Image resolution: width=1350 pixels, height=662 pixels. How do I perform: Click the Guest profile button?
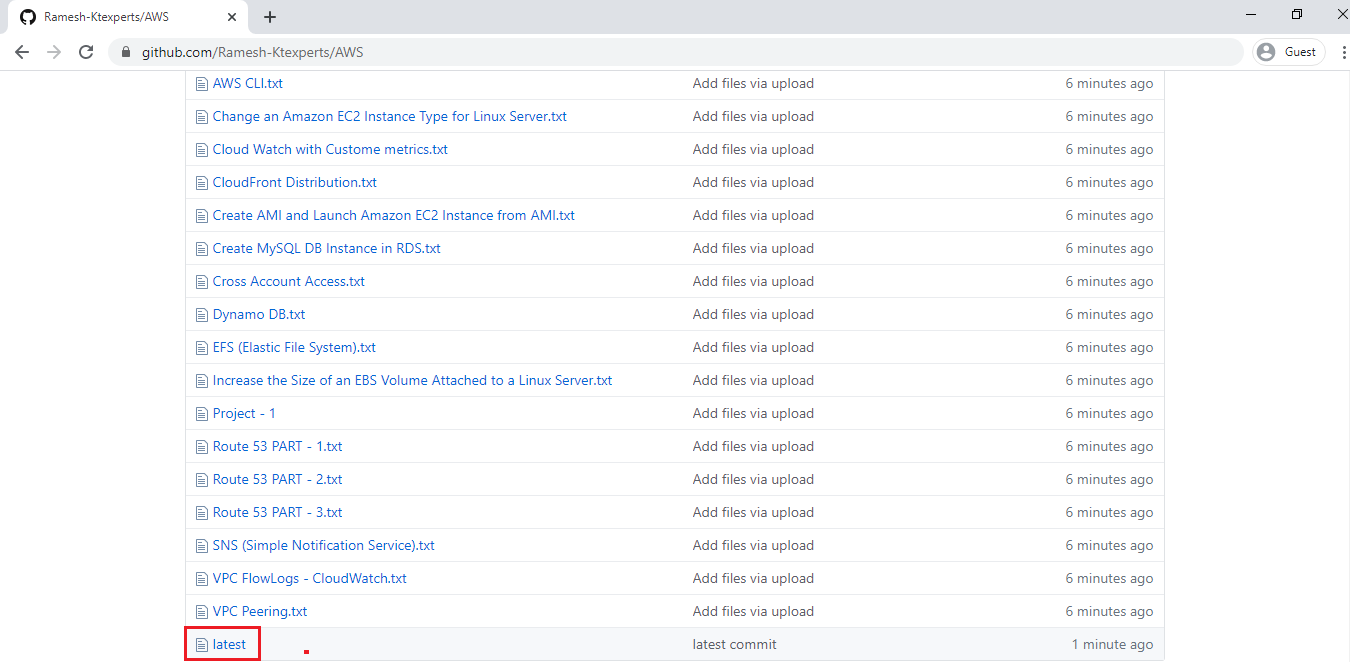pos(1288,52)
